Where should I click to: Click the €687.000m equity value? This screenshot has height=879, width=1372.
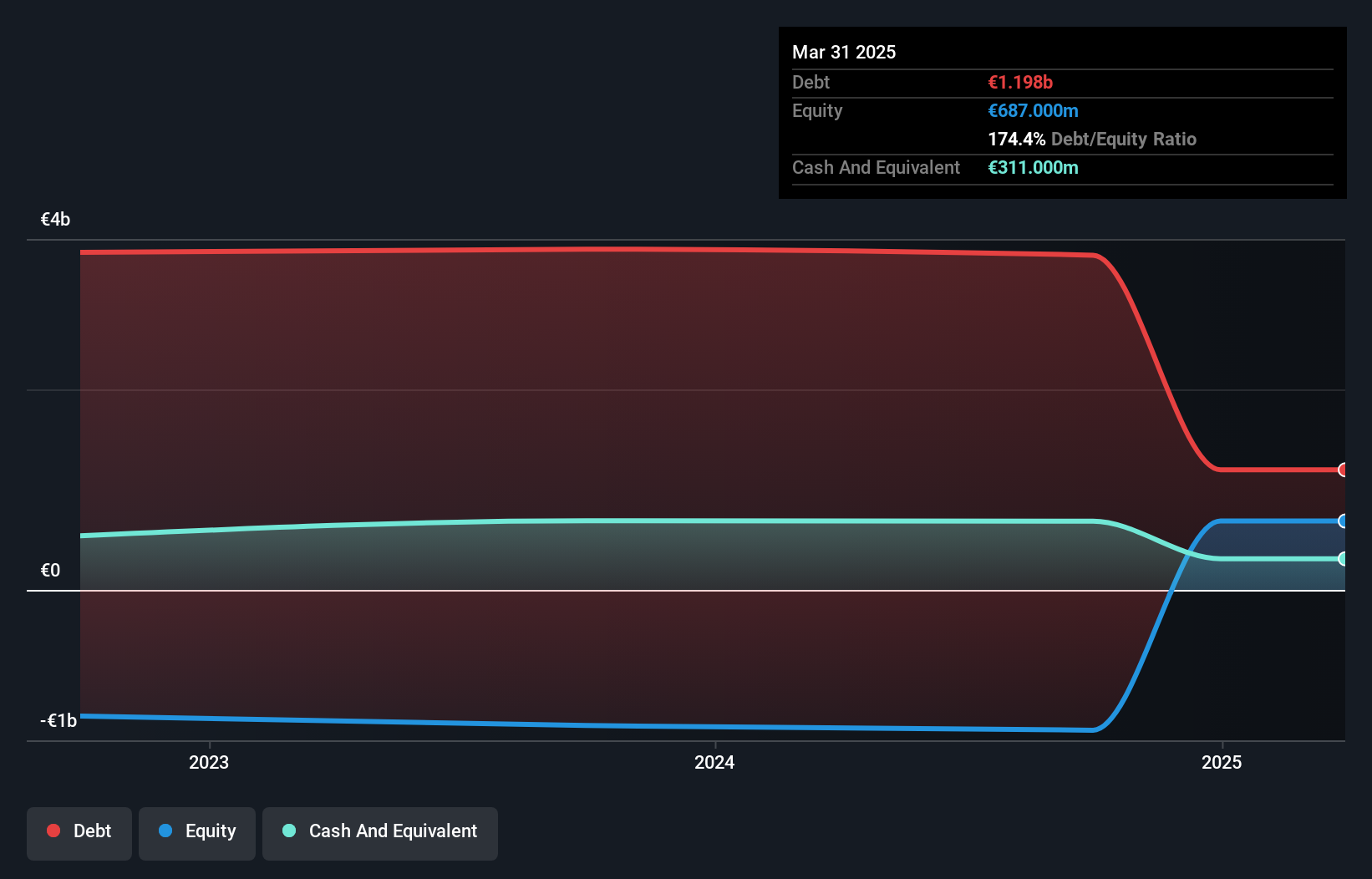pyautogui.click(x=1033, y=110)
